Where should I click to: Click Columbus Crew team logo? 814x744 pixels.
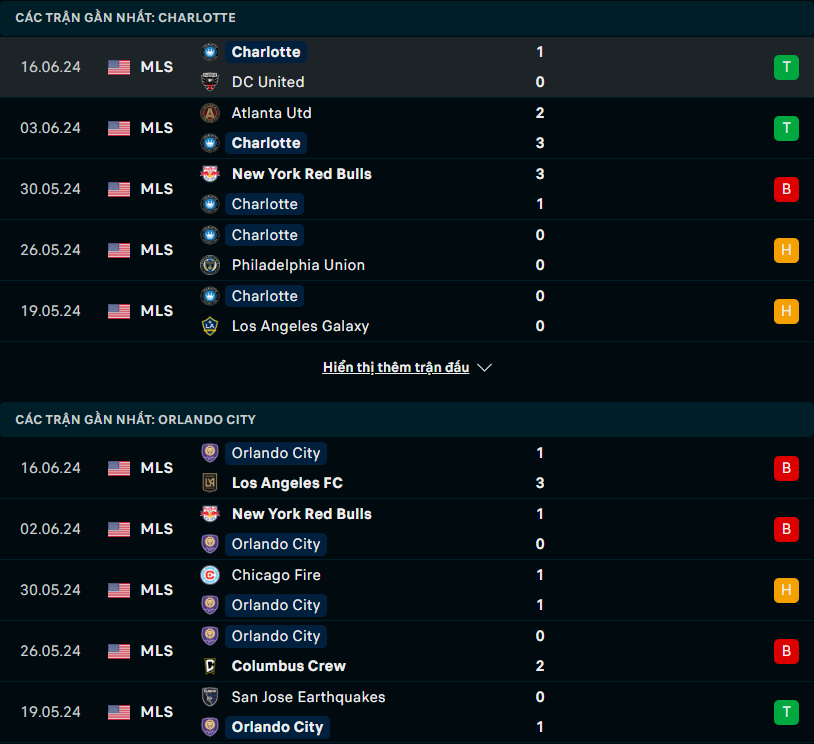[210, 666]
